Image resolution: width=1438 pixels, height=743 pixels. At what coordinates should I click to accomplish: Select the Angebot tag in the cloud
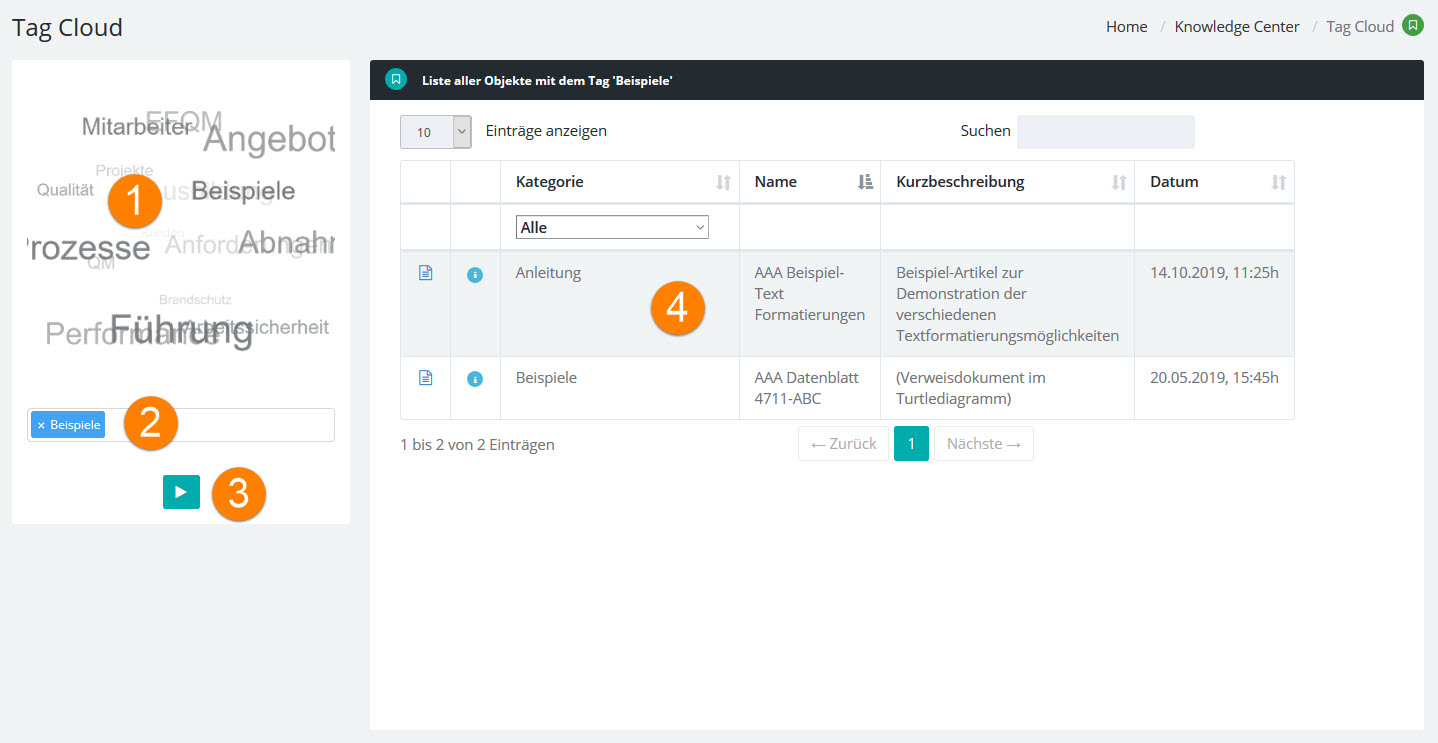coord(269,140)
